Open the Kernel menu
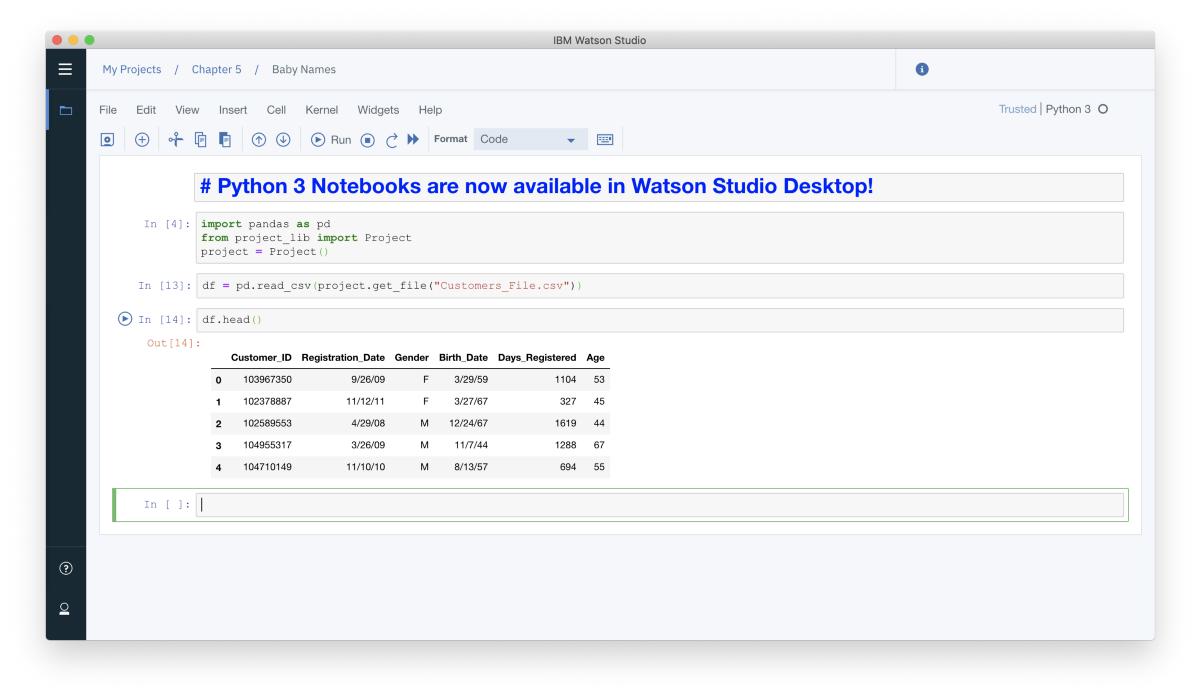The height and width of the screenshot is (700, 1200). (320, 110)
